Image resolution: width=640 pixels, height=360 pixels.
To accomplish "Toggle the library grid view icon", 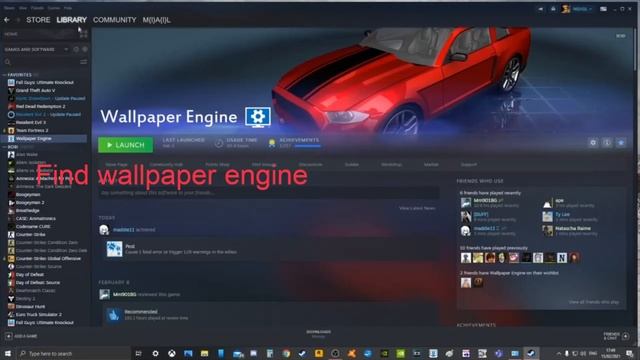I will coord(83,34).
